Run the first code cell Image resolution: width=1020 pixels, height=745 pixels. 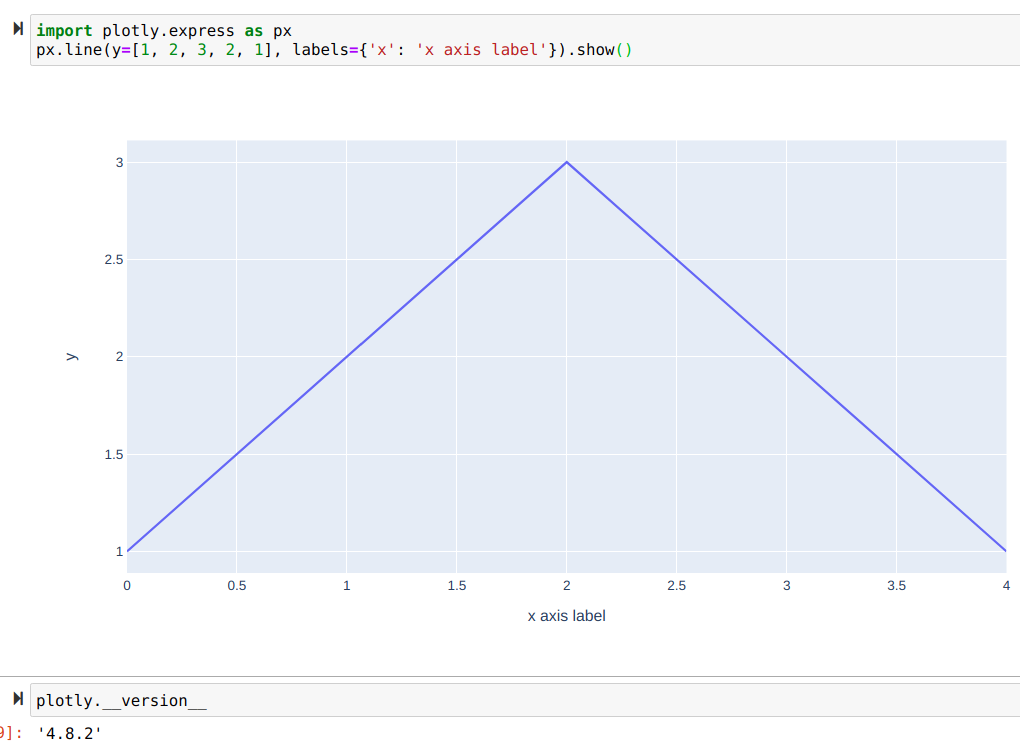click(17, 30)
